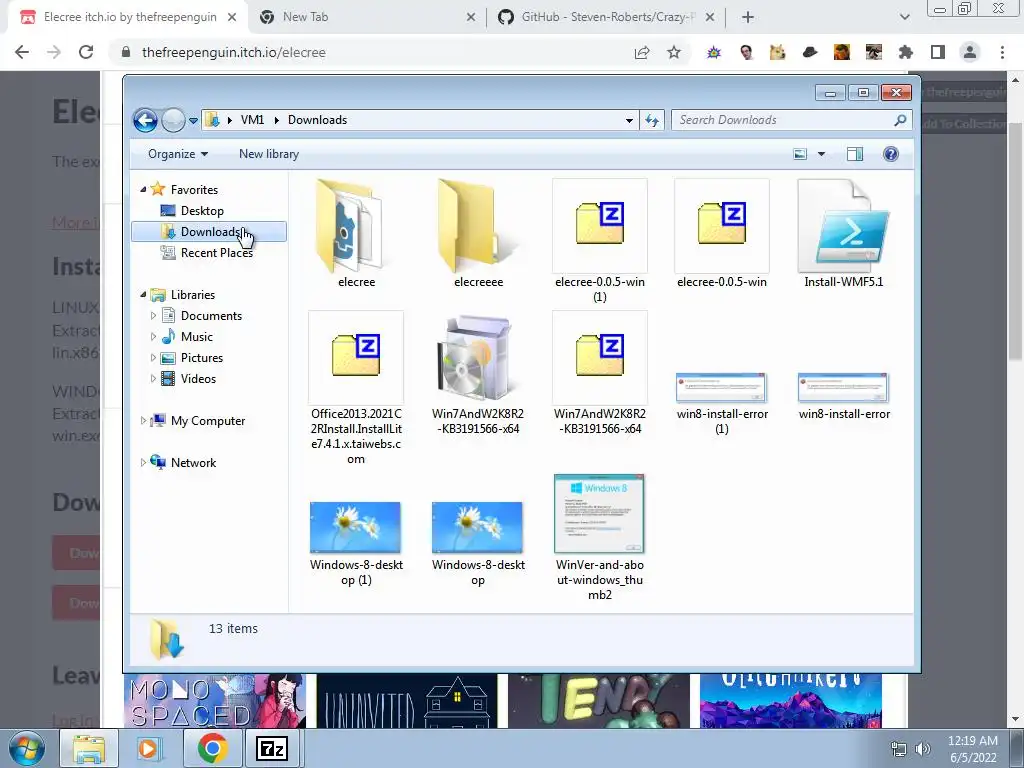Expand the Pictures library
Screen dimensions: 1024x768
(153, 358)
